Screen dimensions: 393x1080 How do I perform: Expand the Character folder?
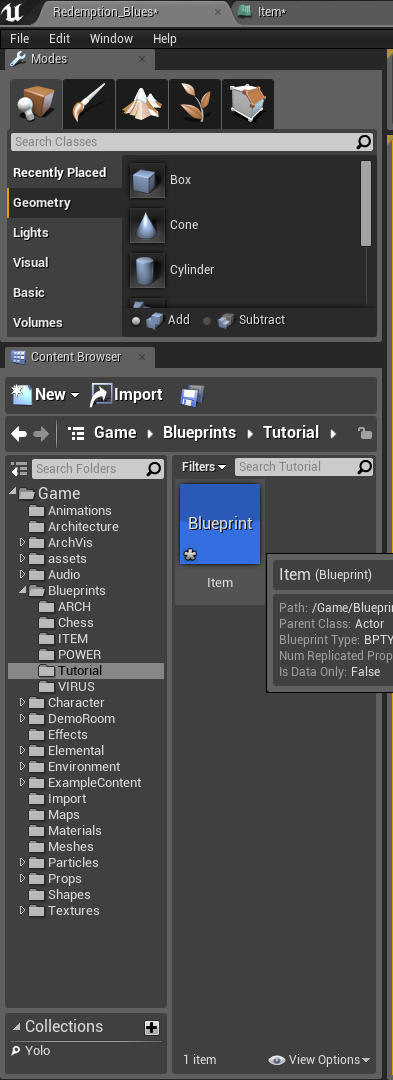click(23, 703)
